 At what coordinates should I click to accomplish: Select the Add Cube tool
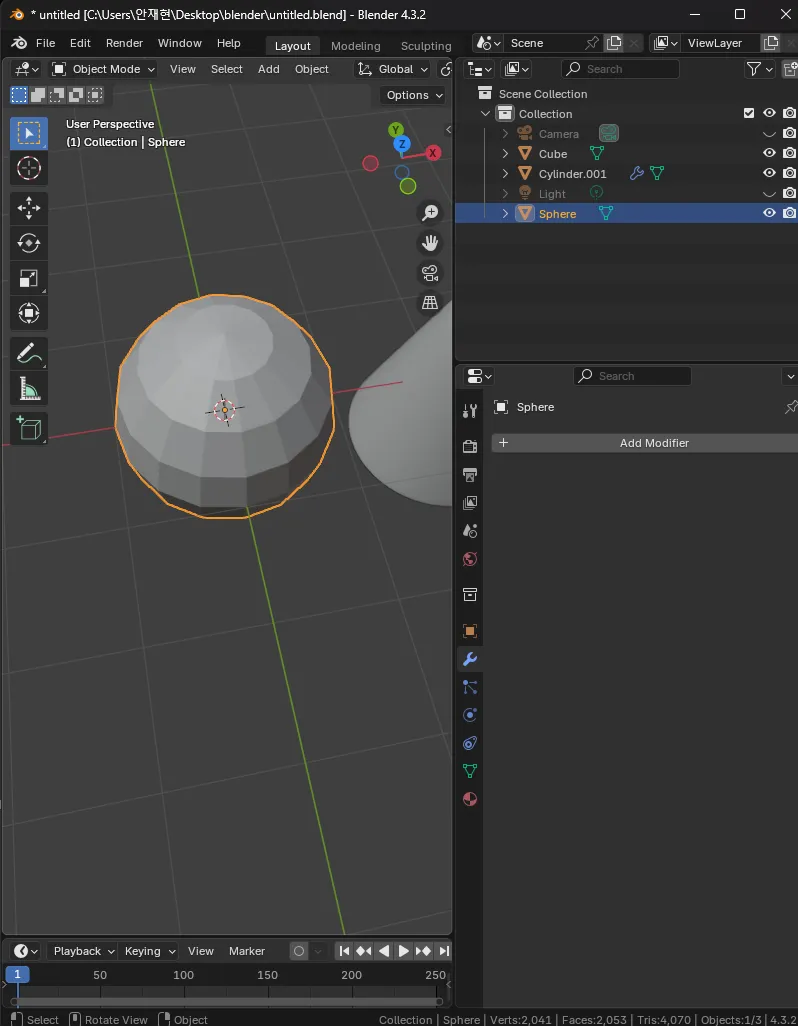[29, 429]
